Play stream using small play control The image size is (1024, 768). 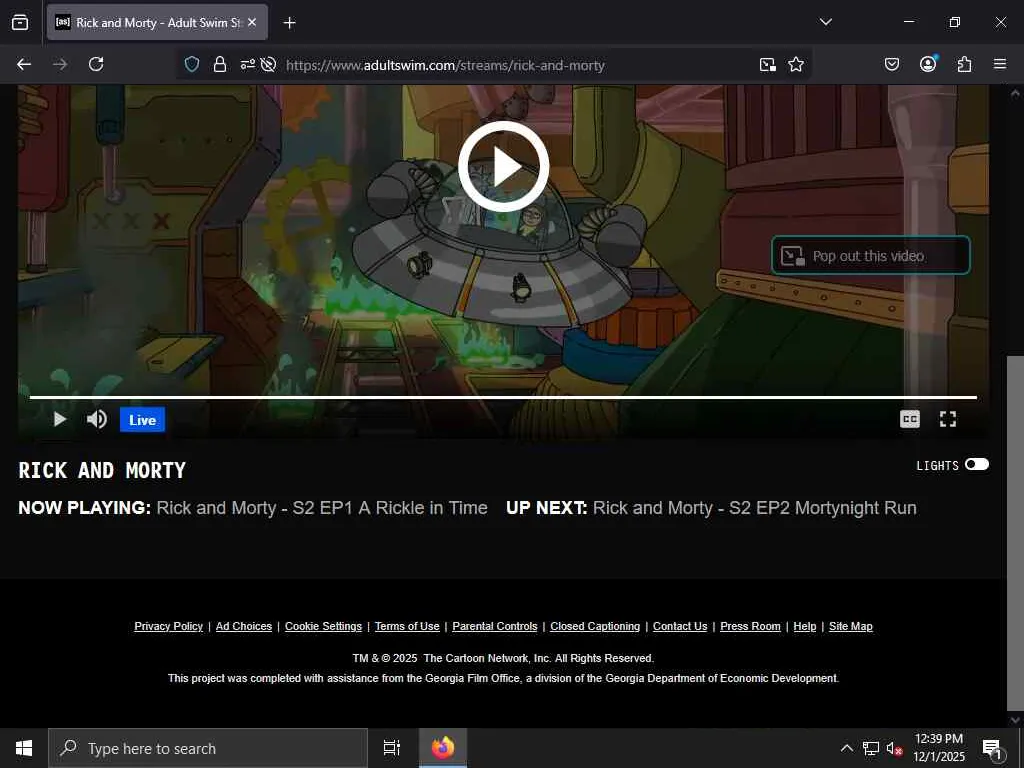(x=59, y=419)
